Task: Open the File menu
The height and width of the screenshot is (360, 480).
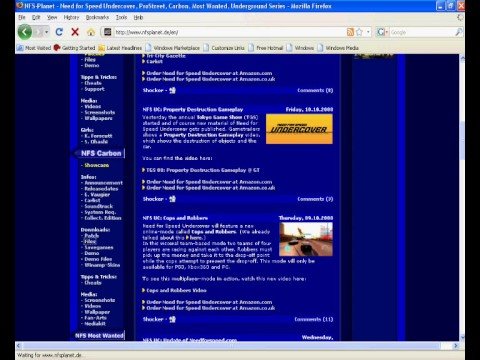Action: [x=22, y=17]
